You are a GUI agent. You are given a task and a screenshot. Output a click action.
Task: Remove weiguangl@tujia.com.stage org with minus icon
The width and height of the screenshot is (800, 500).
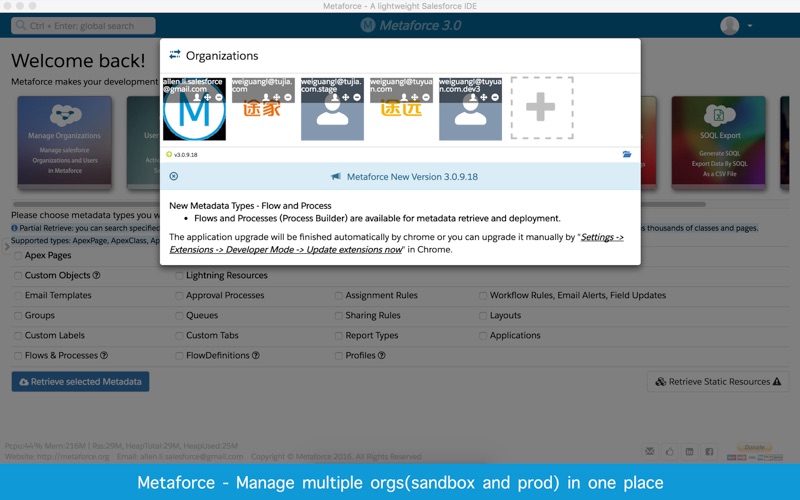(x=357, y=97)
